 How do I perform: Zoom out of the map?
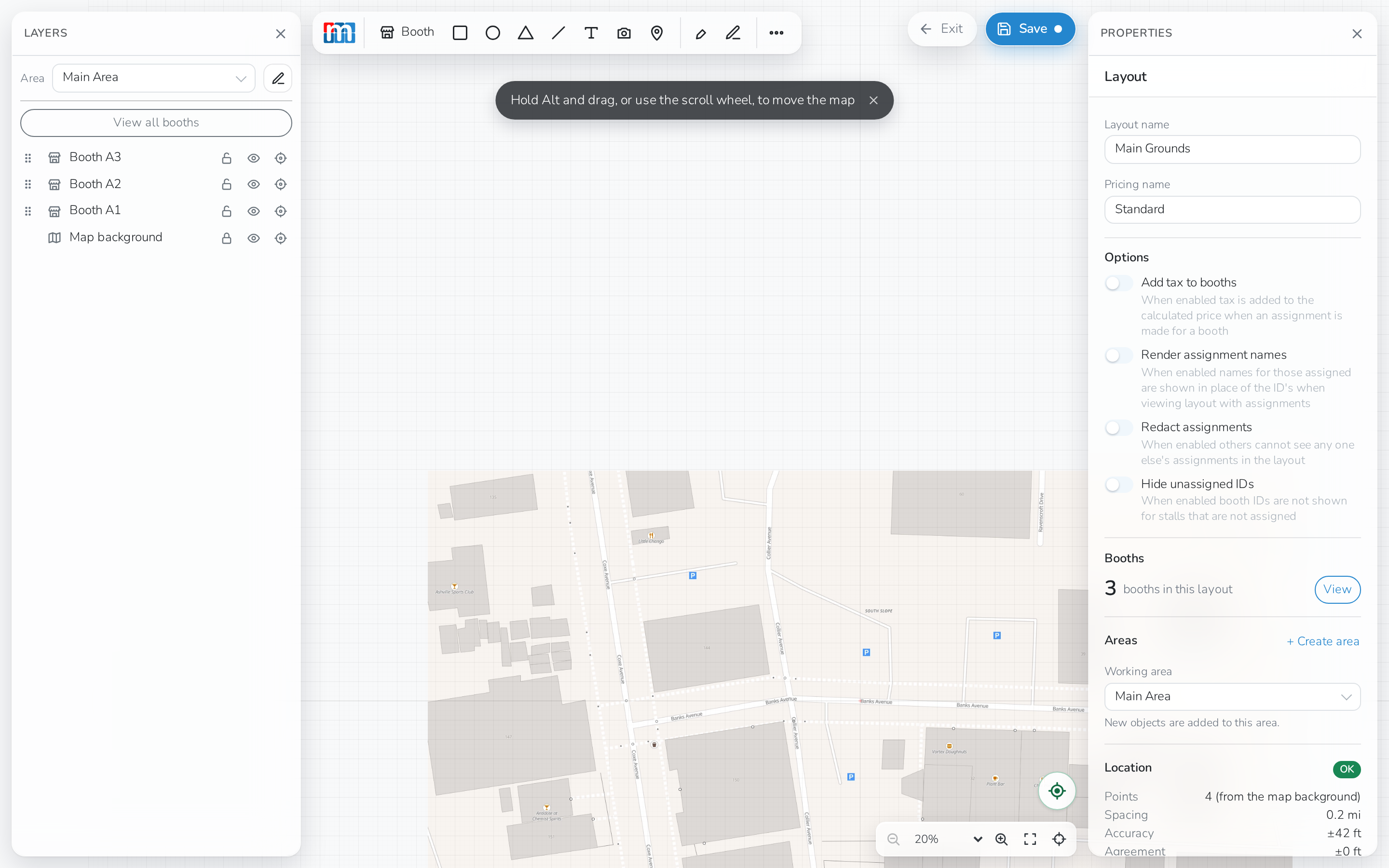coord(893,839)
